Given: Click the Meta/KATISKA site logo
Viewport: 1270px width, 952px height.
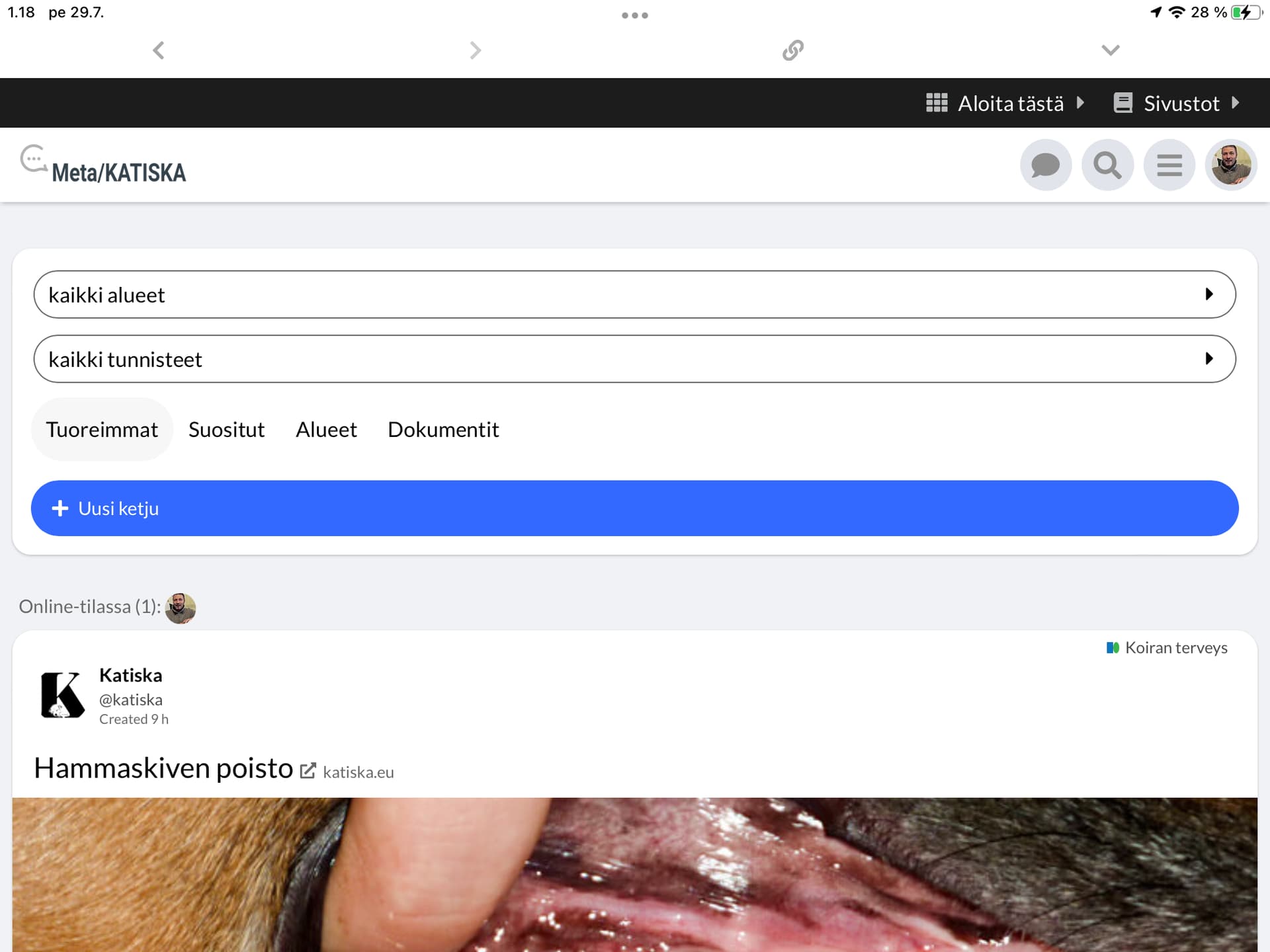Looking at the screenshot, I should coord(103,165).
